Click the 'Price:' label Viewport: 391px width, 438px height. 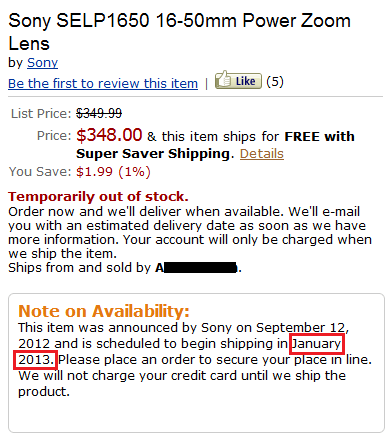click(x=54, y=136)
